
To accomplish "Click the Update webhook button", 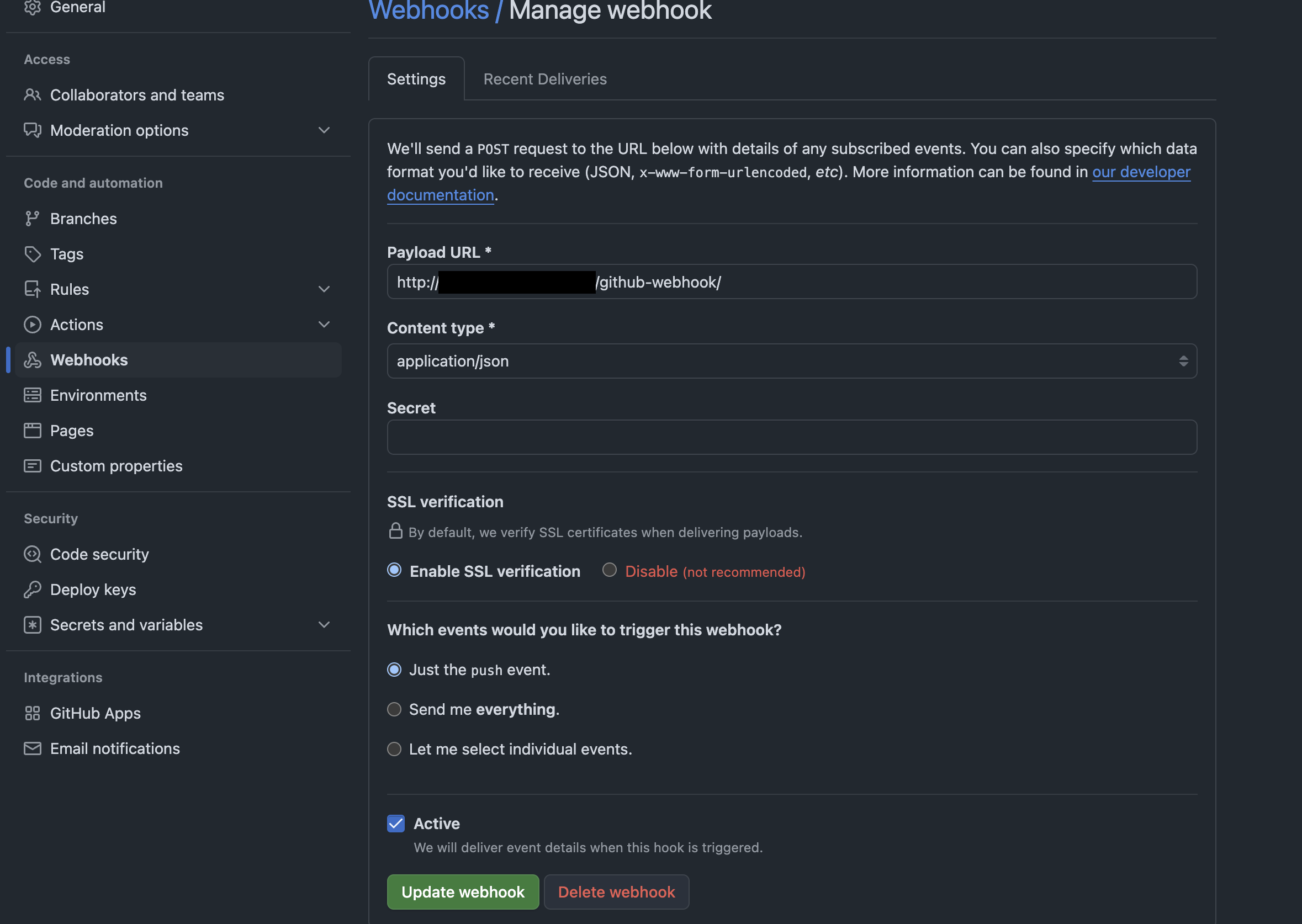I will click(x=463, y=891).
